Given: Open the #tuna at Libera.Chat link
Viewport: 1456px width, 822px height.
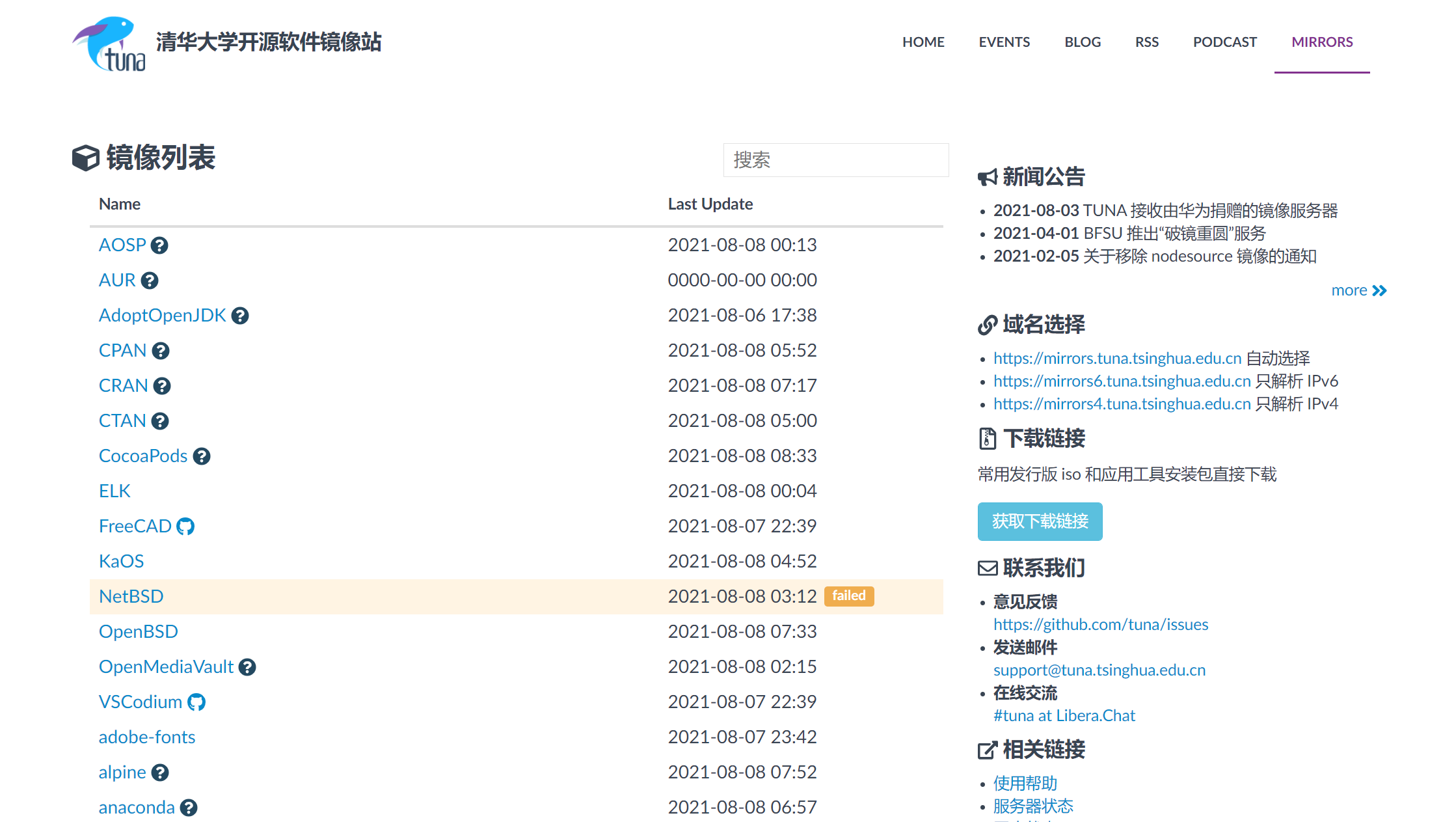Looking at the screenshot, I should (x=1064, y=715).
